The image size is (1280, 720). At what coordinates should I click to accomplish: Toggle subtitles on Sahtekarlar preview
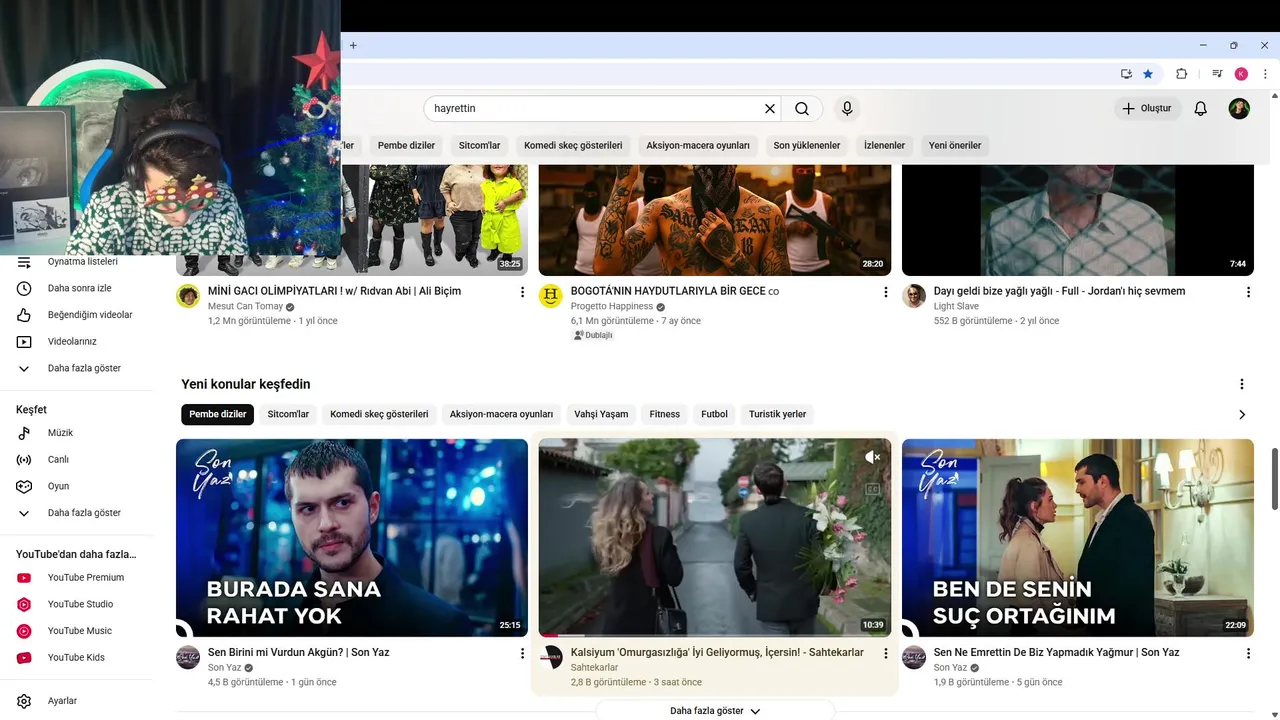point(872,490)
